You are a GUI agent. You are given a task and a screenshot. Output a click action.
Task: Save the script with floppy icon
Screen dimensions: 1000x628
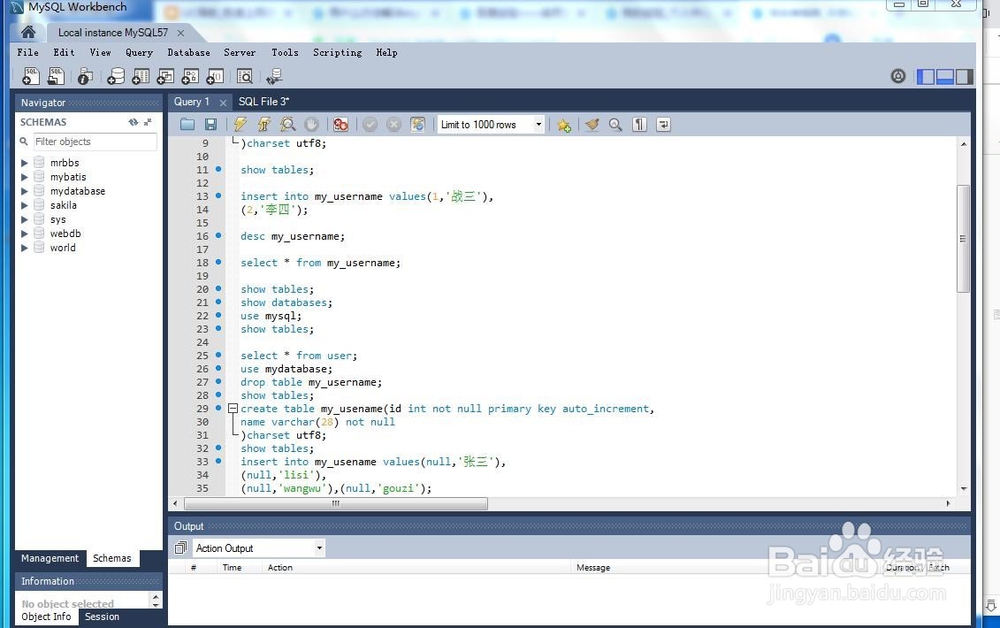click(210, 124)
